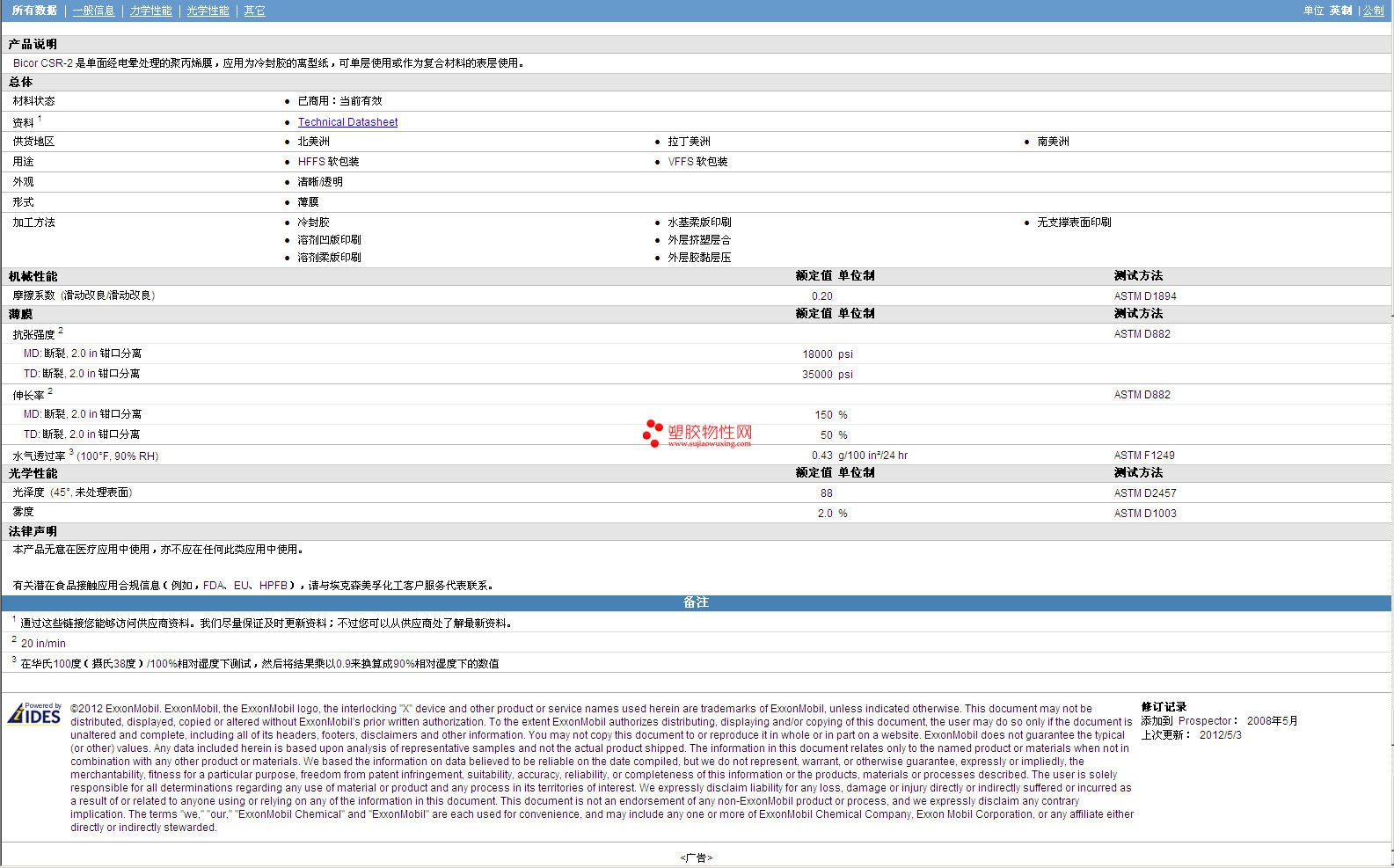Click the haze value 2.0 %
This screenshot has height=868, width=1394.
[x=832, y=514]
